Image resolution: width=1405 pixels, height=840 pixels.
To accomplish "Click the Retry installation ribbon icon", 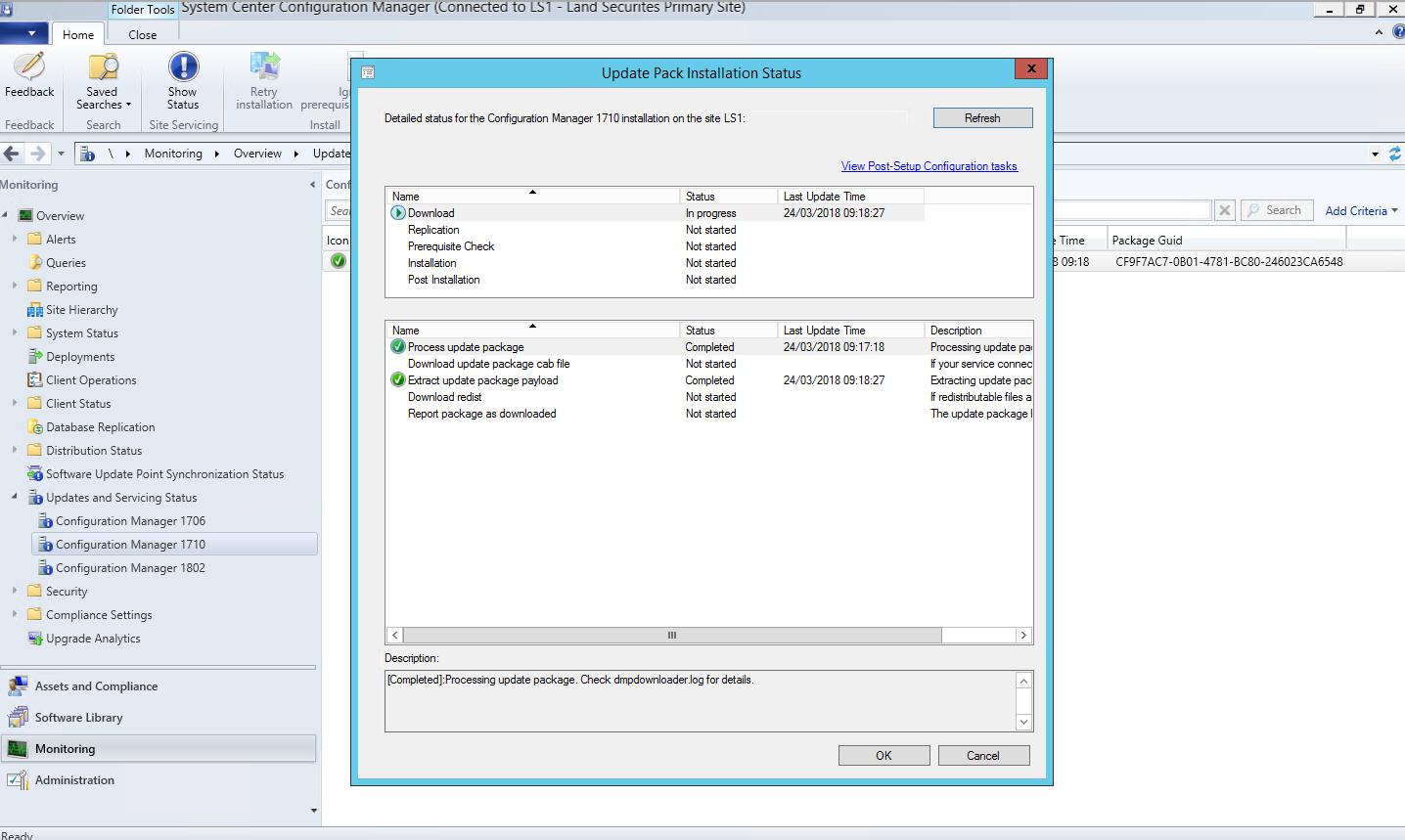I will 264,66.
